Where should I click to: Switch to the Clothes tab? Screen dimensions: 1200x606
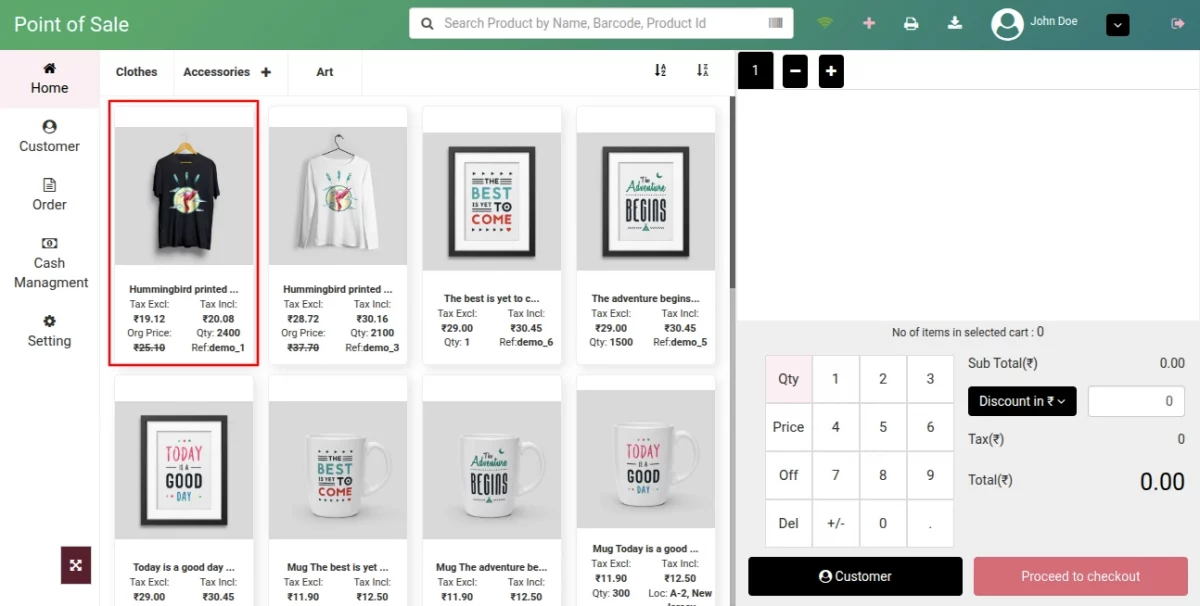tap(136, 72)
